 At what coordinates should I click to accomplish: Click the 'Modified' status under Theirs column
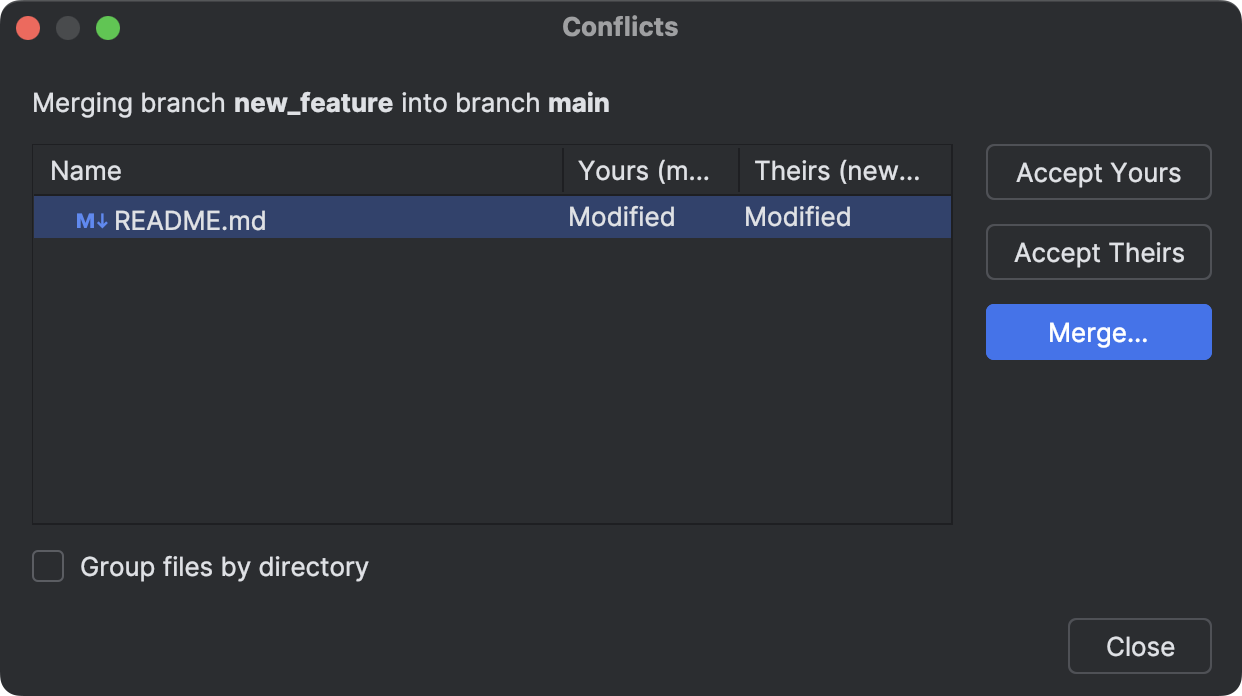click(x=796, y=217)
